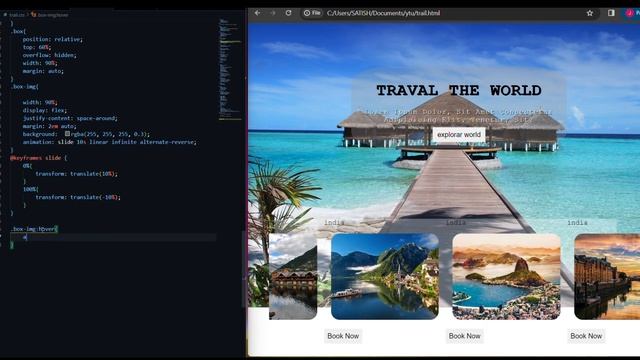
Task: Open the lakeside chalet thumbnail
Action: (293, 276)
